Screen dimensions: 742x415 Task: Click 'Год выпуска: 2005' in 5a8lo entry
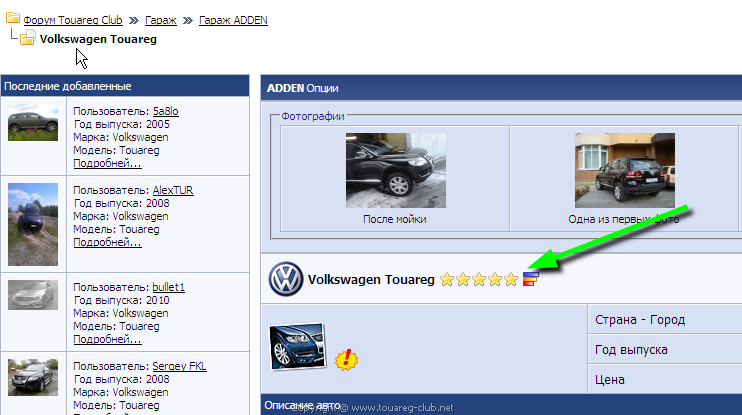click(x=121, y=124)
